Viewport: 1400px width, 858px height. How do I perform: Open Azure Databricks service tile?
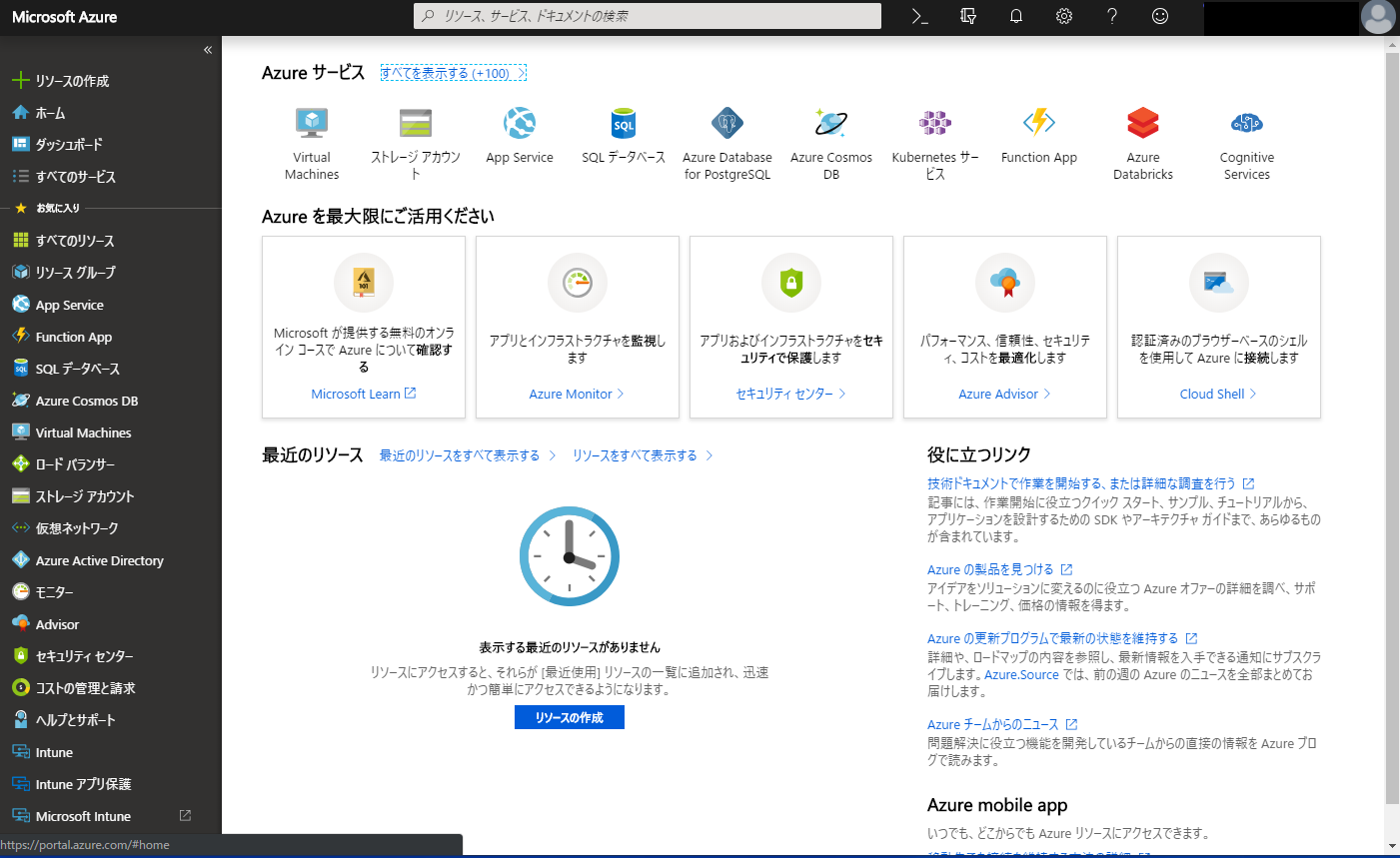click(x=1143, y=144)
